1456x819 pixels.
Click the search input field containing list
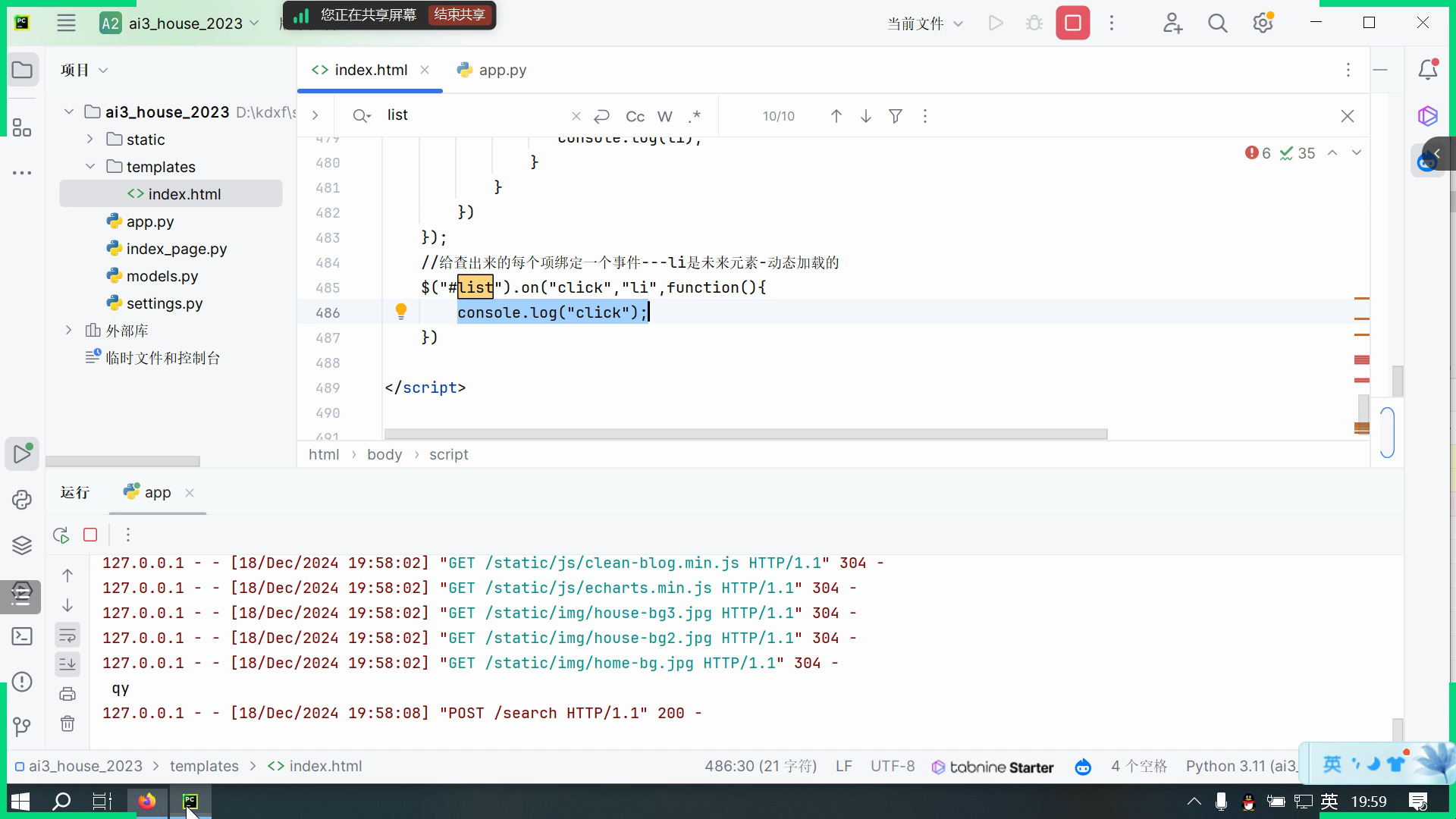pyautogui.click(x=475, y=115)
